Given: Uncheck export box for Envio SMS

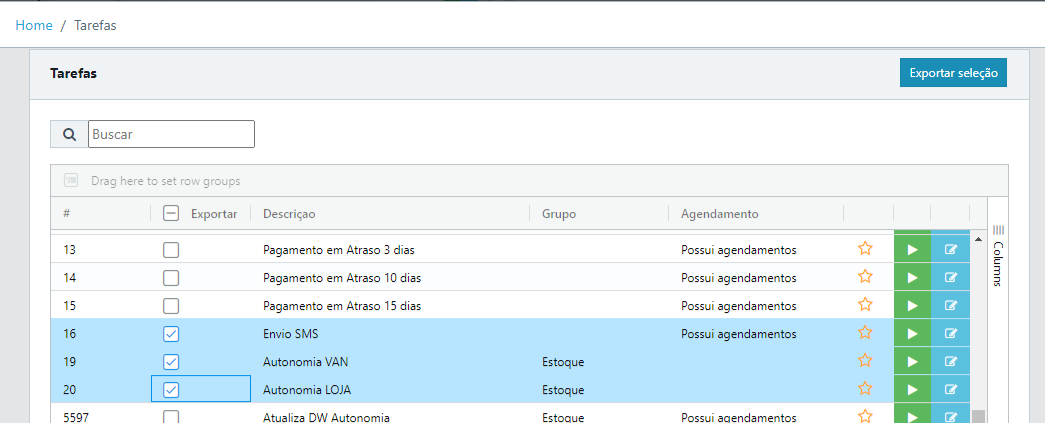Looking at the screenshot, I should [x=171, y=334].
